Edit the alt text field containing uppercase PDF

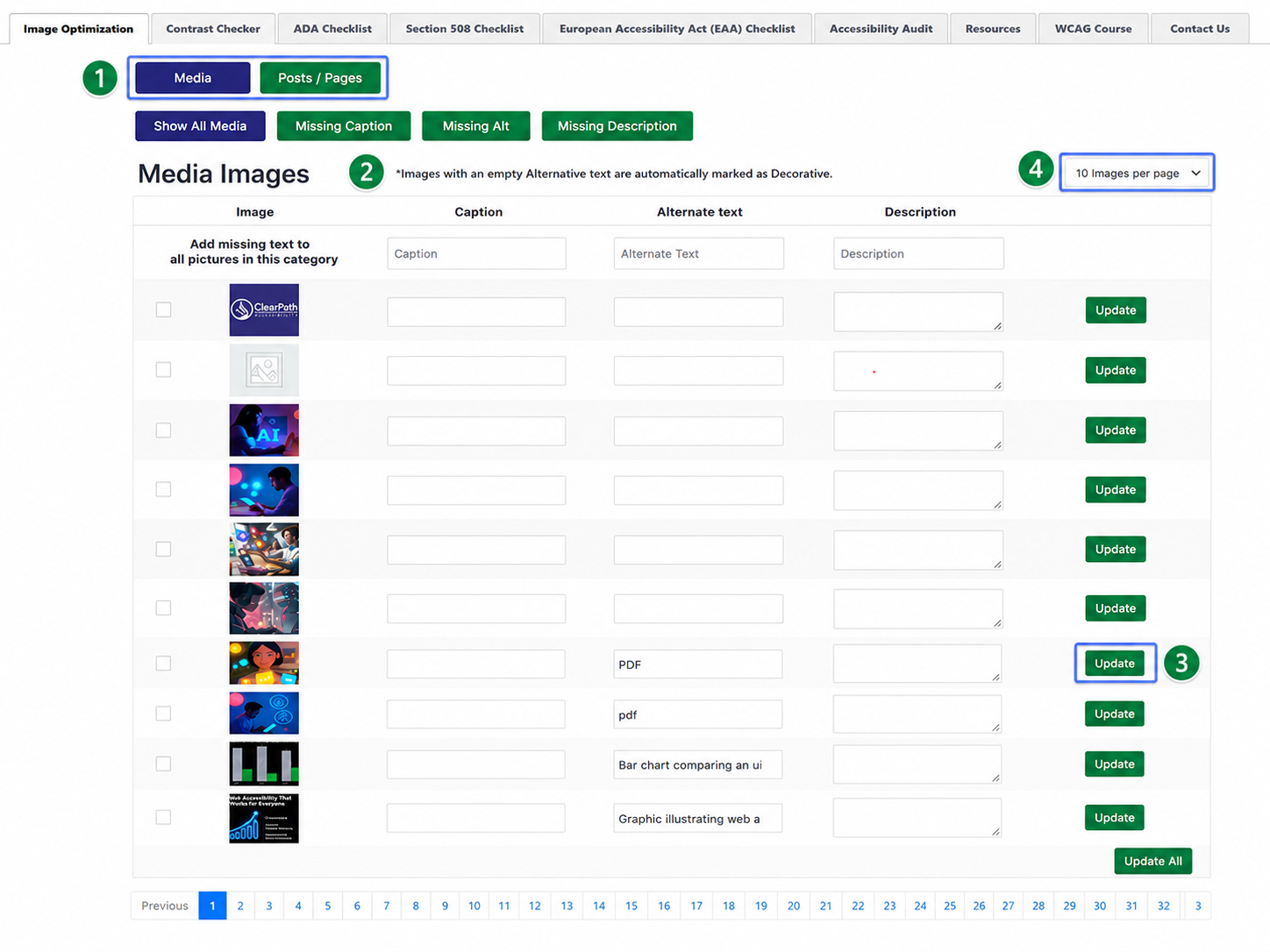[698, 664]
